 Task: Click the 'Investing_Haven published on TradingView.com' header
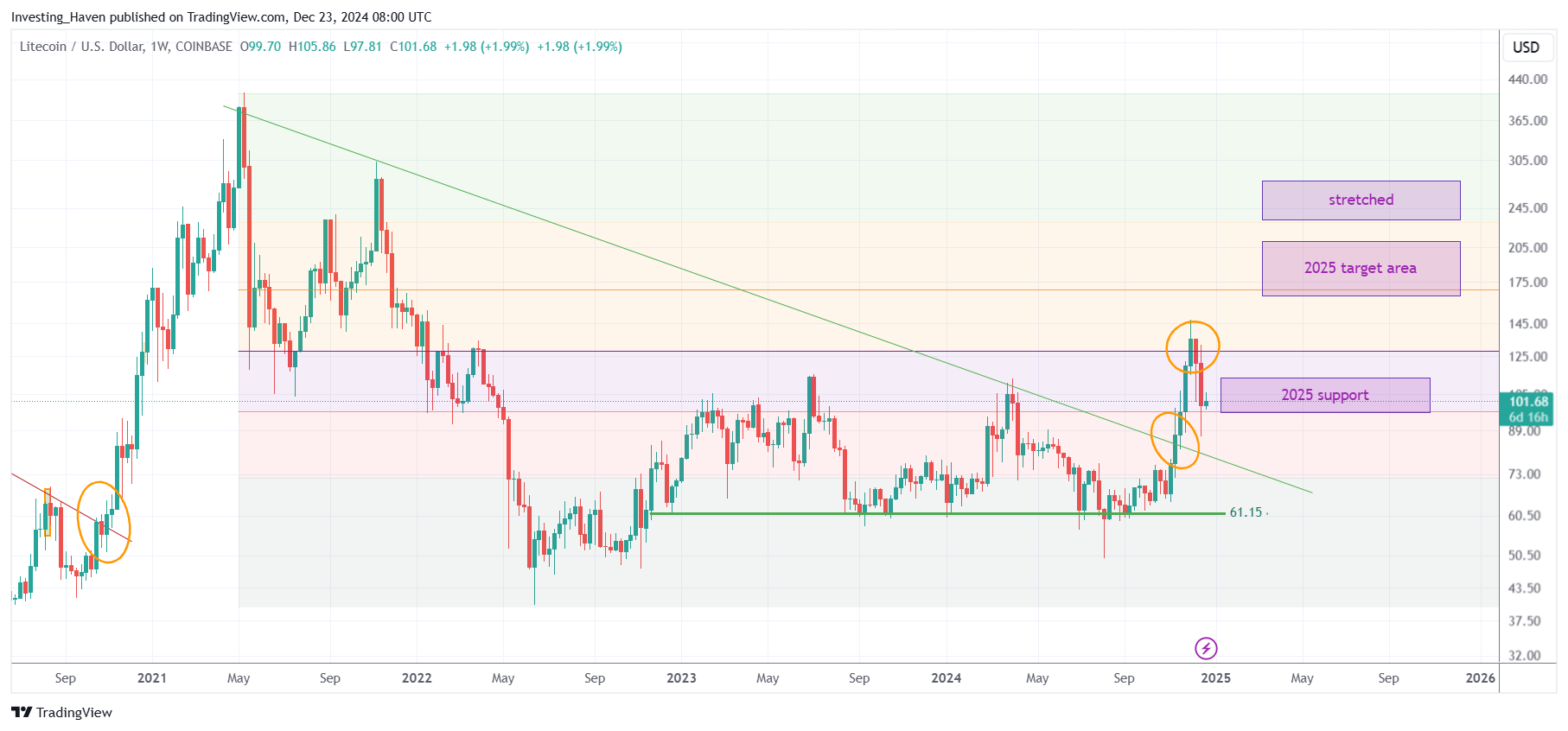[x=150, y=17]
